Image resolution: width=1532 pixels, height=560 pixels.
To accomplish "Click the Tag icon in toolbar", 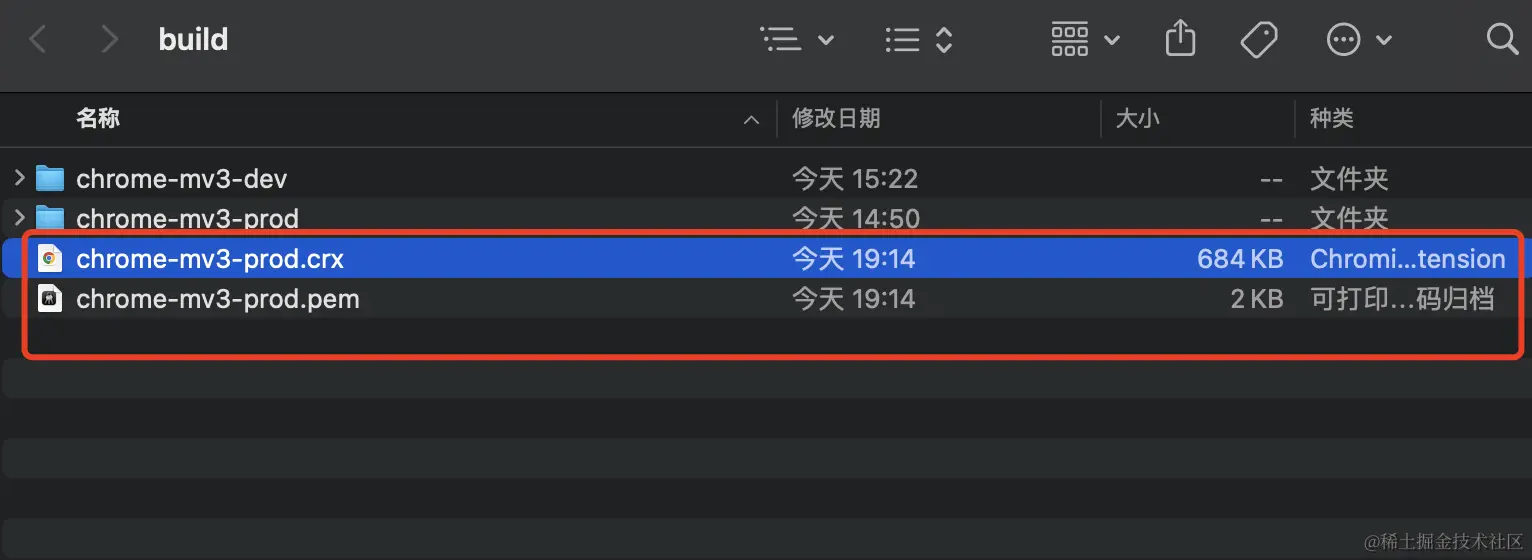I will (1259, 40).
